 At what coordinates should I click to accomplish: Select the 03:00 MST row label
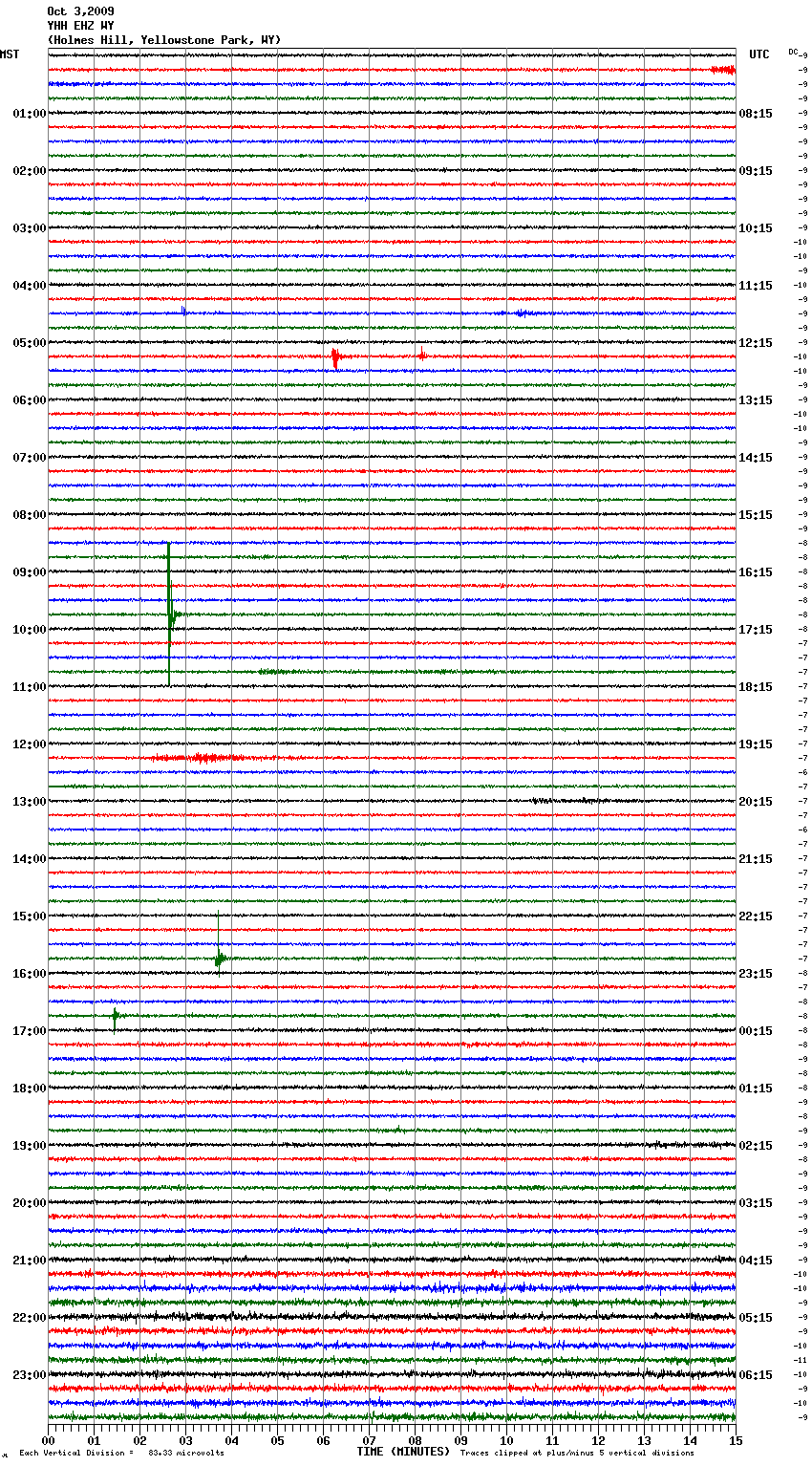point(30,228)
